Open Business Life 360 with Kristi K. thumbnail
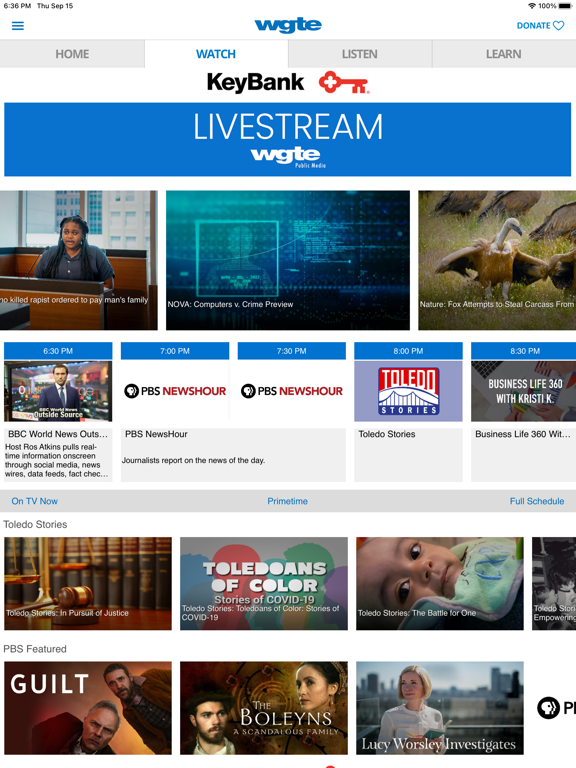The height and width of the screenshot is (768, 576). point(524,391)
